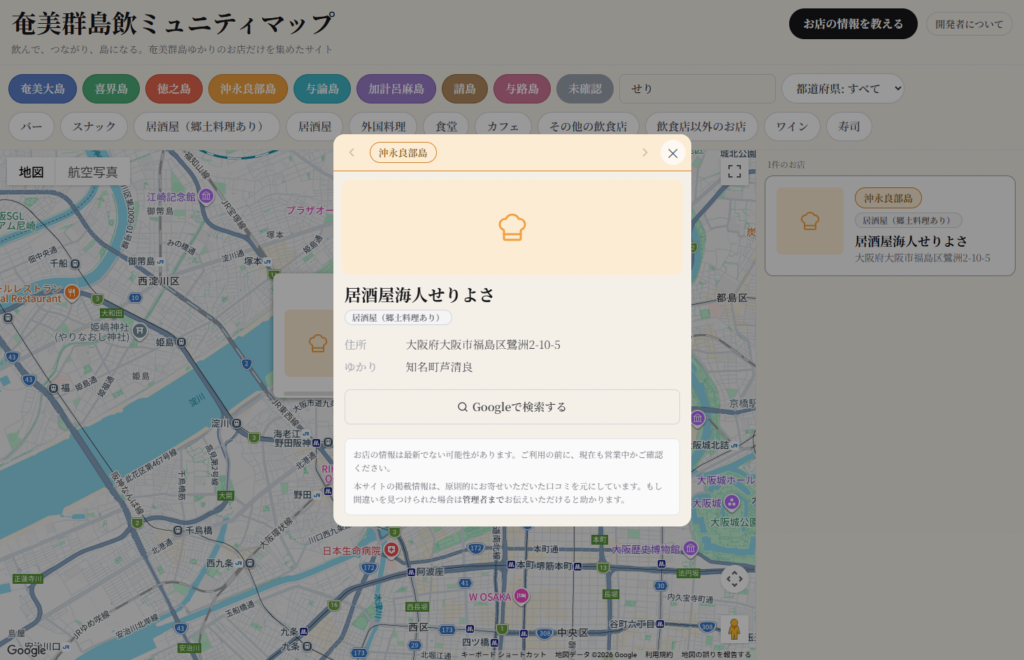Select the 飲食店以外のお店 category filter
The height and width of the screenshot is (660, 1024).
(701, 127)
